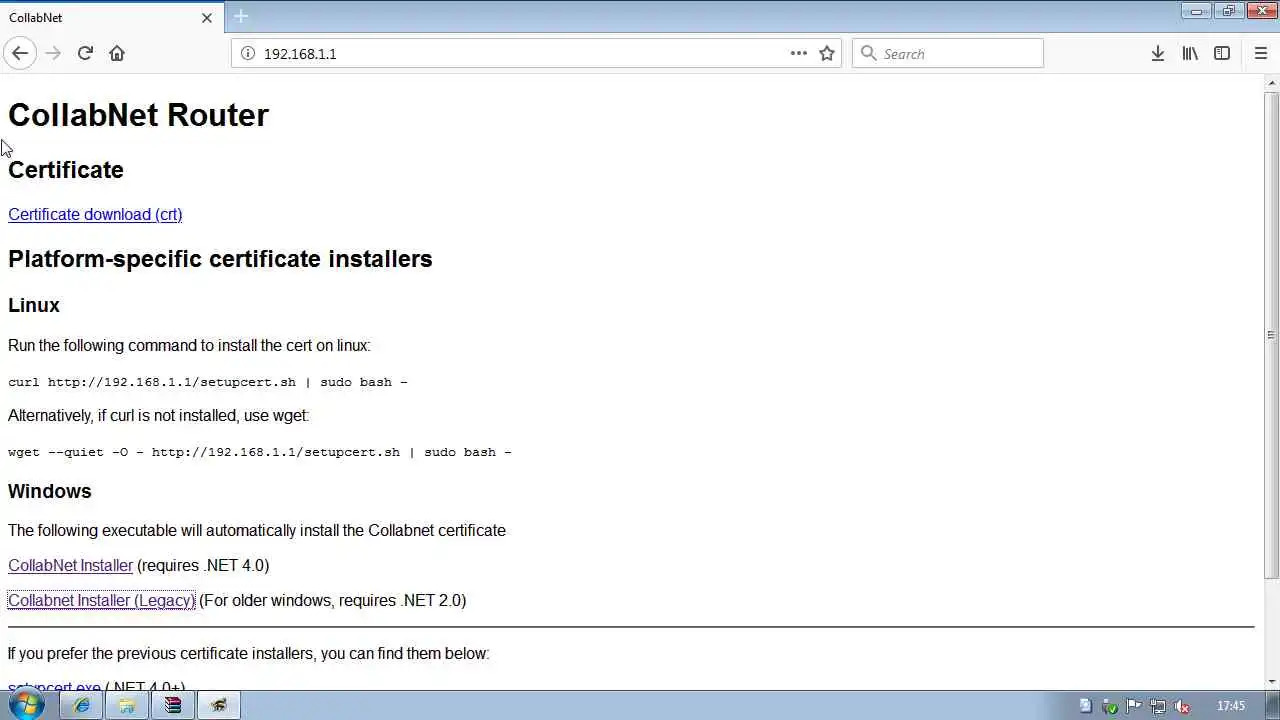Show site information icon in address bar
This screenshot has height=720, width=1280.
[x=248, y=53]
